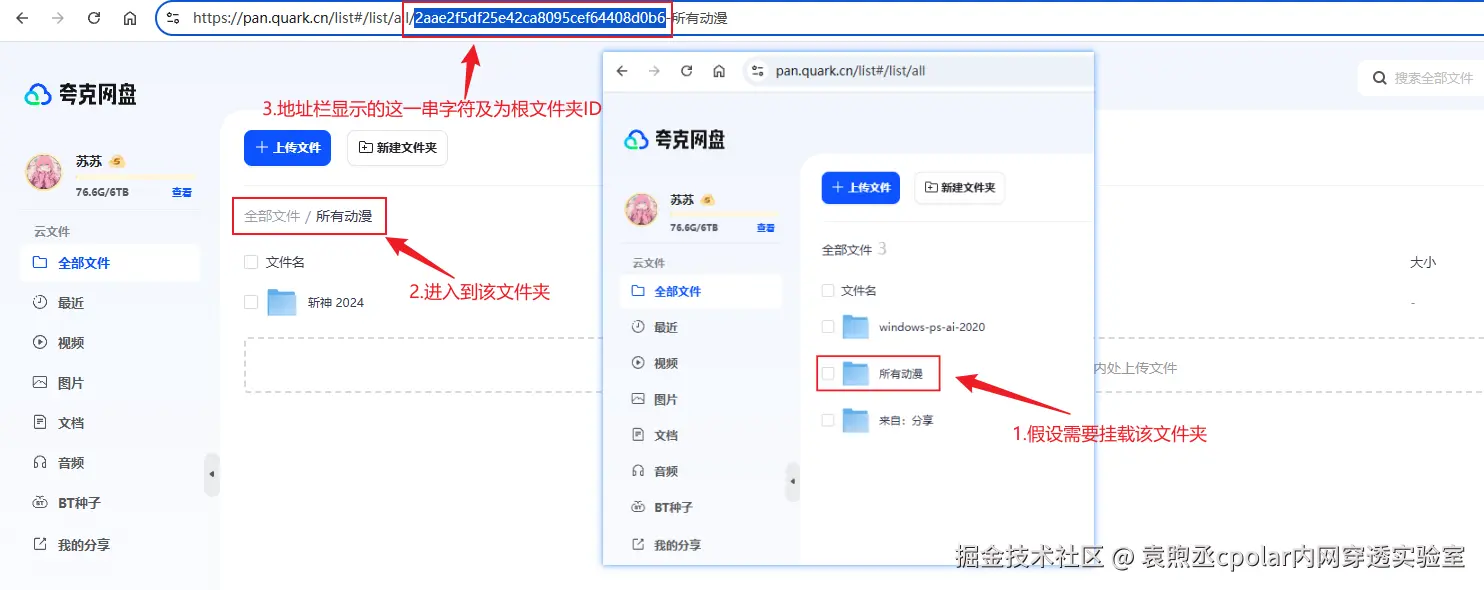Check the box for windows-ps-ai-2020 folder
The image size is (1484, 590).
click(x=827, y=326)
